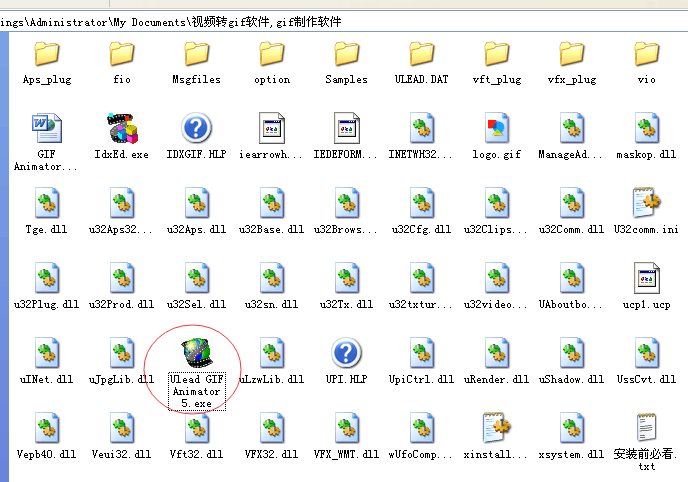Select xsystem.dll file
This screenshot has height=482, width=688.
point(572,428)
